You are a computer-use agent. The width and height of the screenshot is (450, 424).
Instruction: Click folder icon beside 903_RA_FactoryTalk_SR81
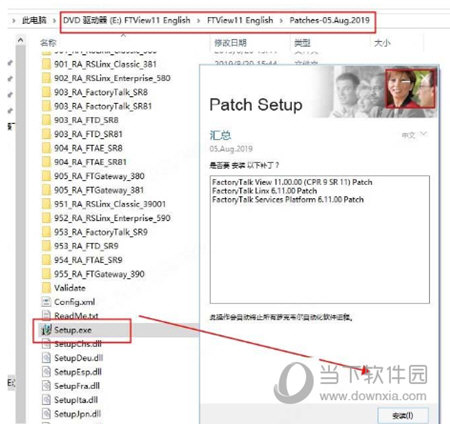(x=46, y=106)
